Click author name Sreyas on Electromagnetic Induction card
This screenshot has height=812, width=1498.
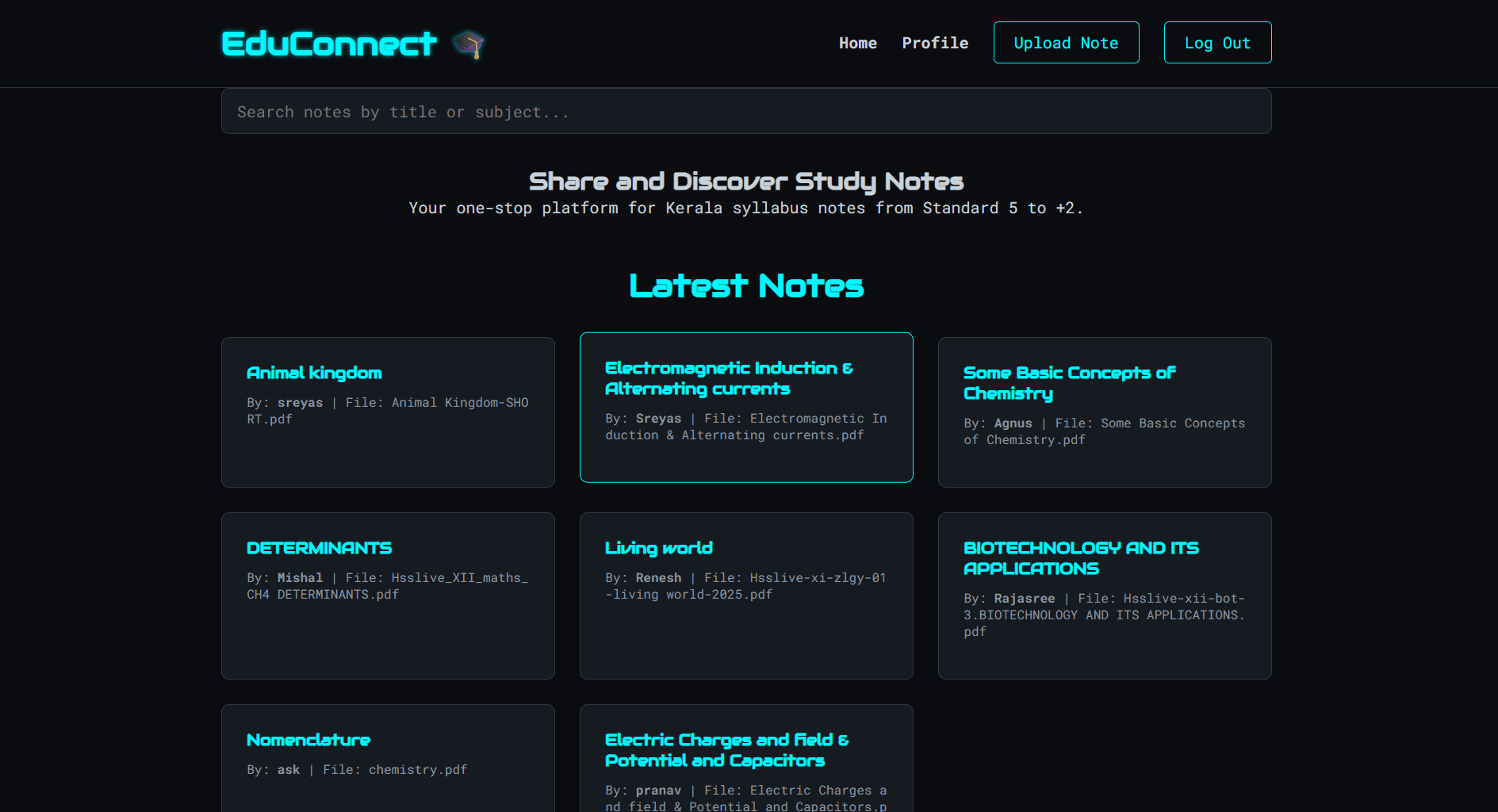(658, 419)
